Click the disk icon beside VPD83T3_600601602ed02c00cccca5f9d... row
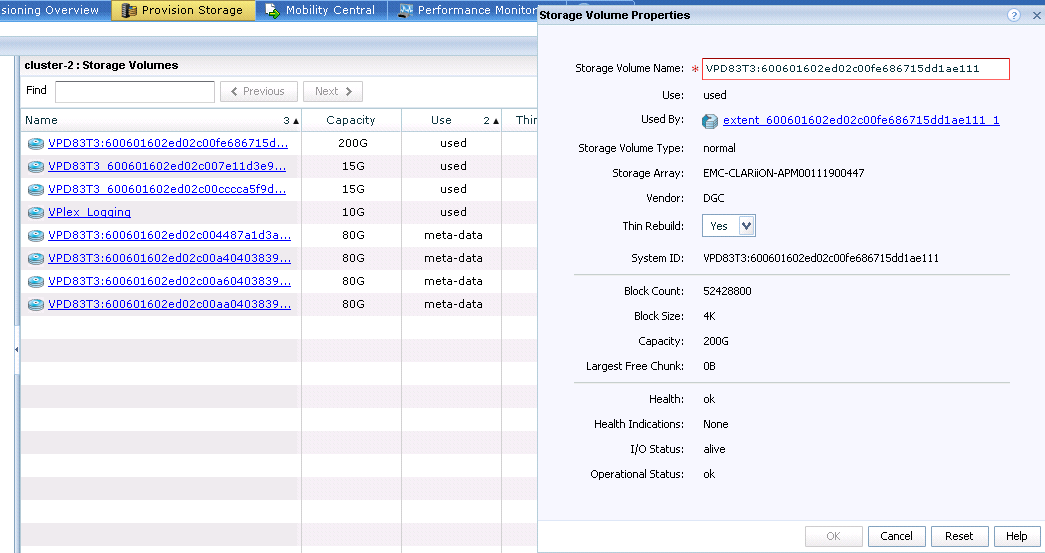This screenshot has width=1045, height=553. [x=36, y=189]
